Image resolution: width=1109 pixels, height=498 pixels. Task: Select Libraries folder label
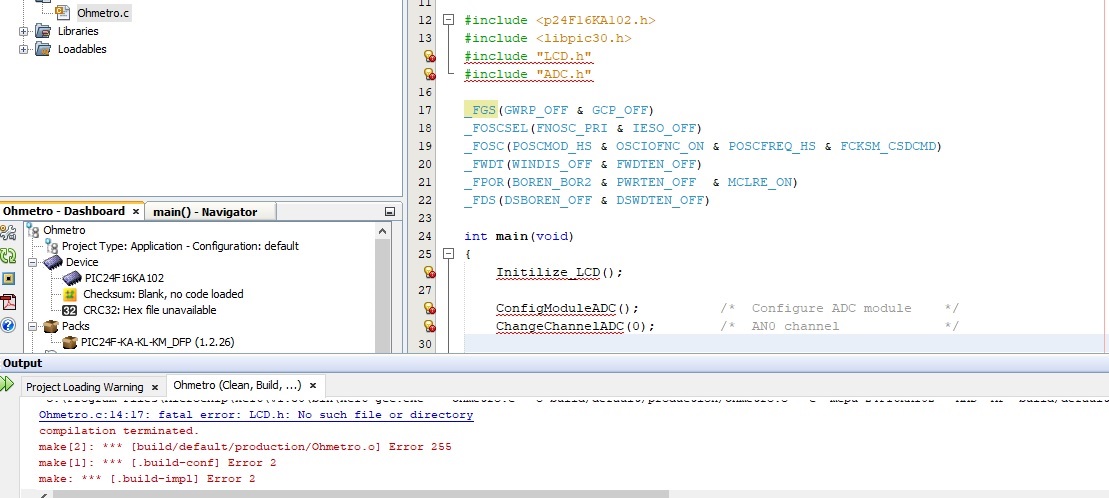coord(78,31)
